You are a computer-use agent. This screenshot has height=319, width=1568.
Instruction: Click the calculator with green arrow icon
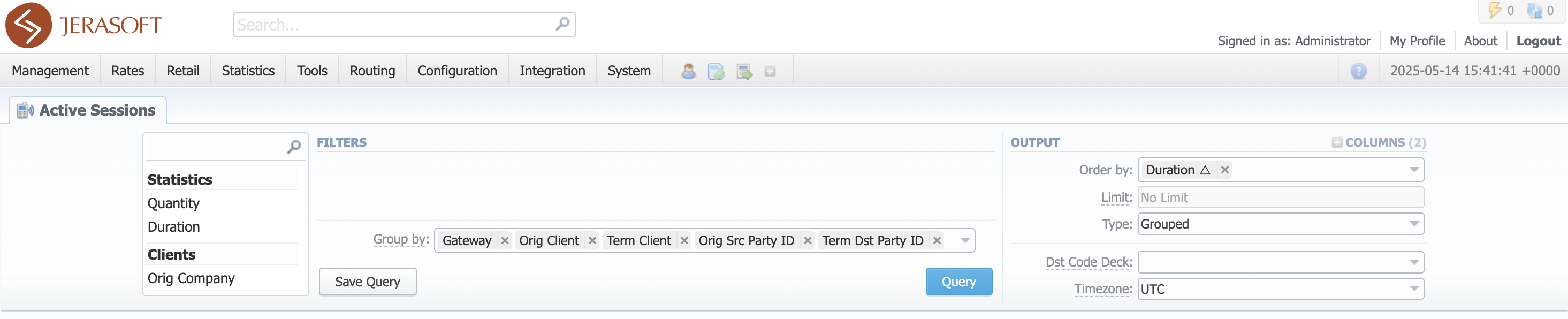(x=744, y=71)
